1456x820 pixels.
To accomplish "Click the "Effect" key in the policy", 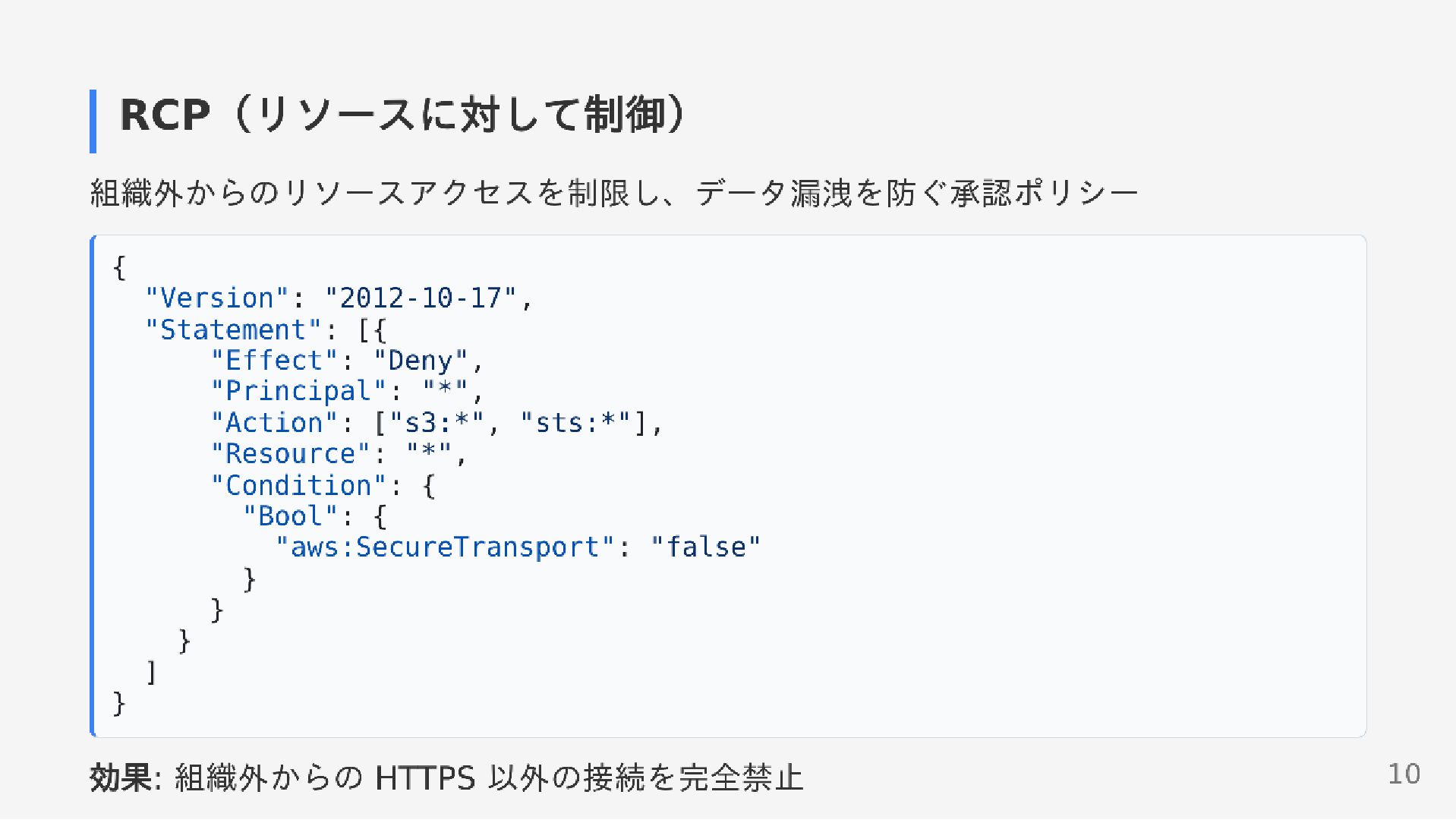I will [x=275, y=361].
